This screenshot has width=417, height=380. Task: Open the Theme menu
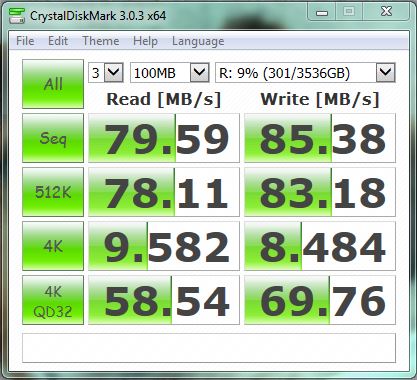coord(101,41)
